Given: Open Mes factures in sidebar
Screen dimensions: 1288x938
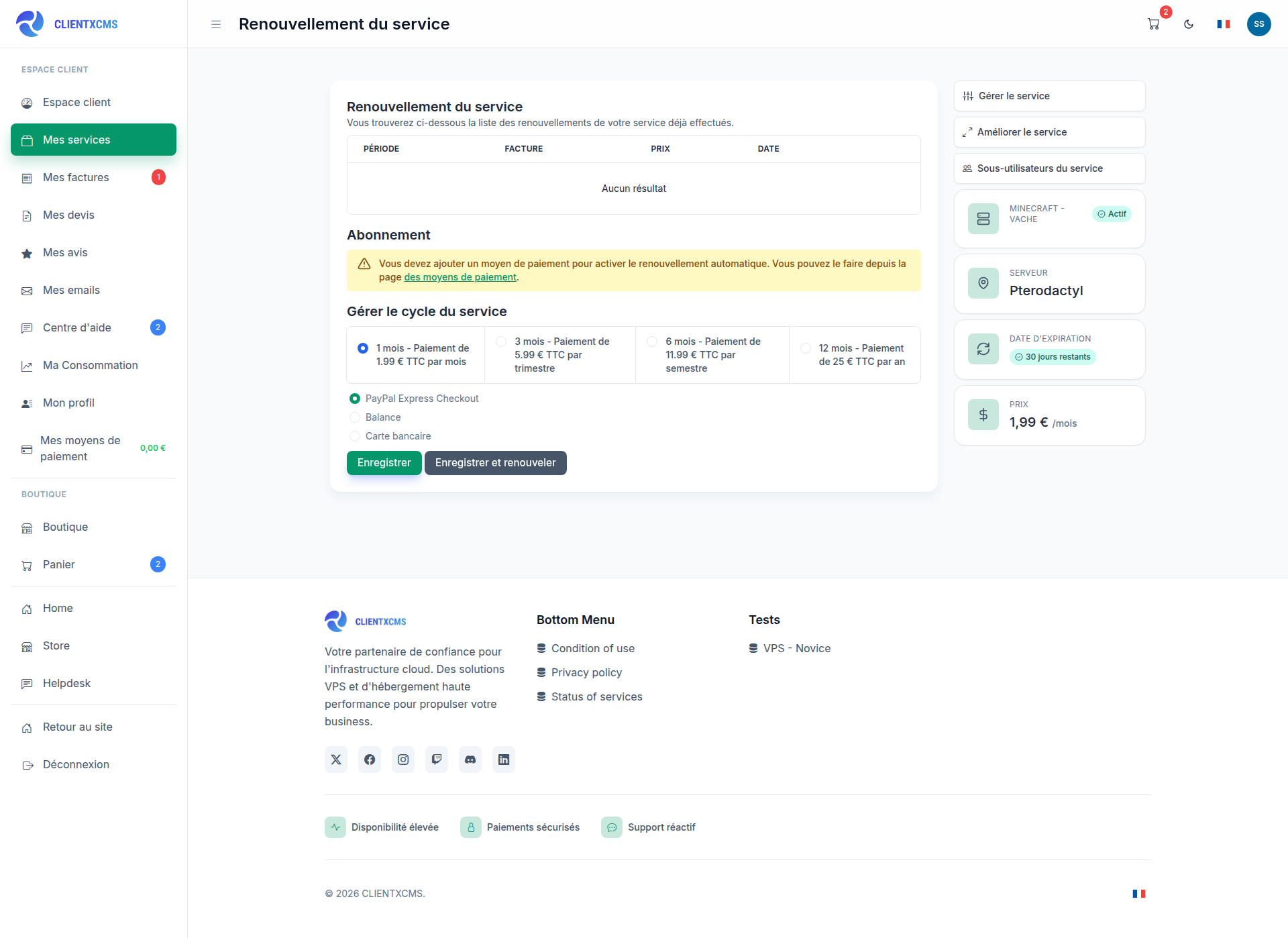Looking at the screenshot, I should coord(93,177).
